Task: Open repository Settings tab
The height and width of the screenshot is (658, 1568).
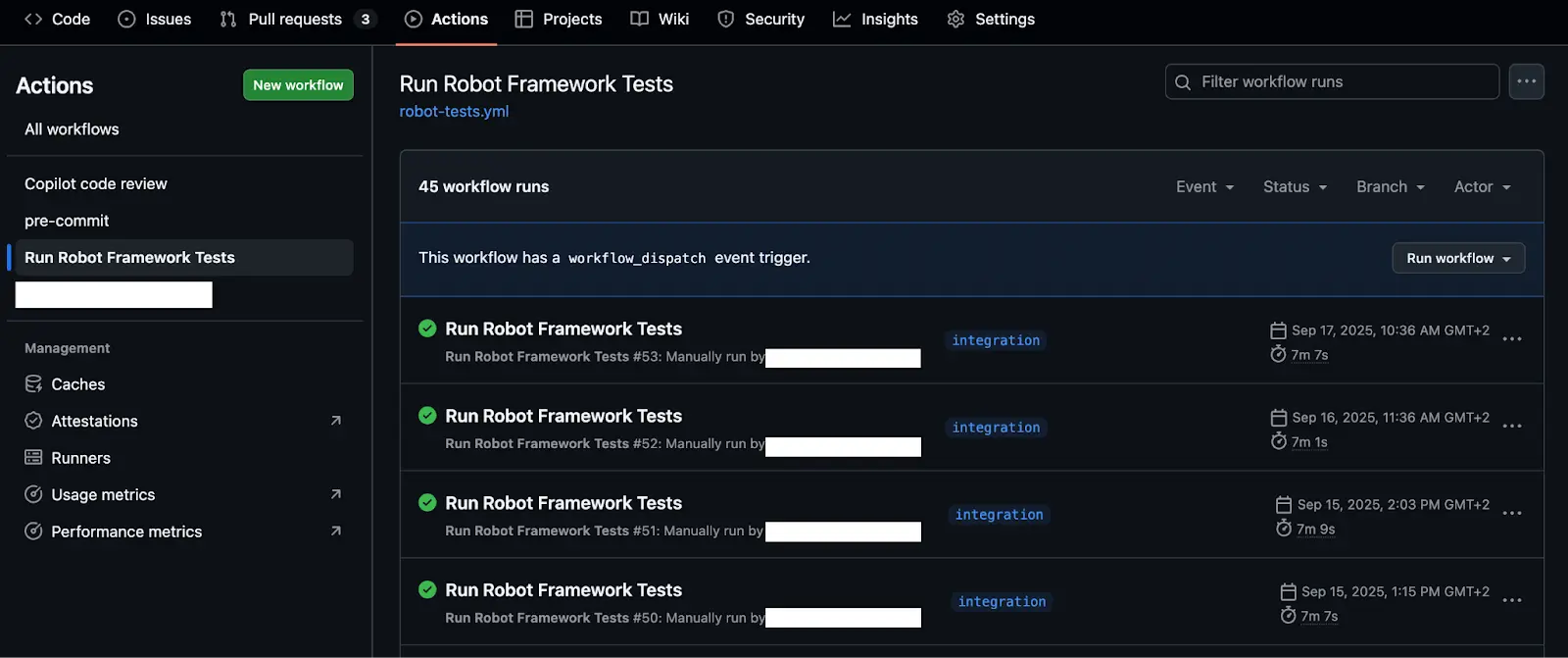Action: (x=991, y=19)
